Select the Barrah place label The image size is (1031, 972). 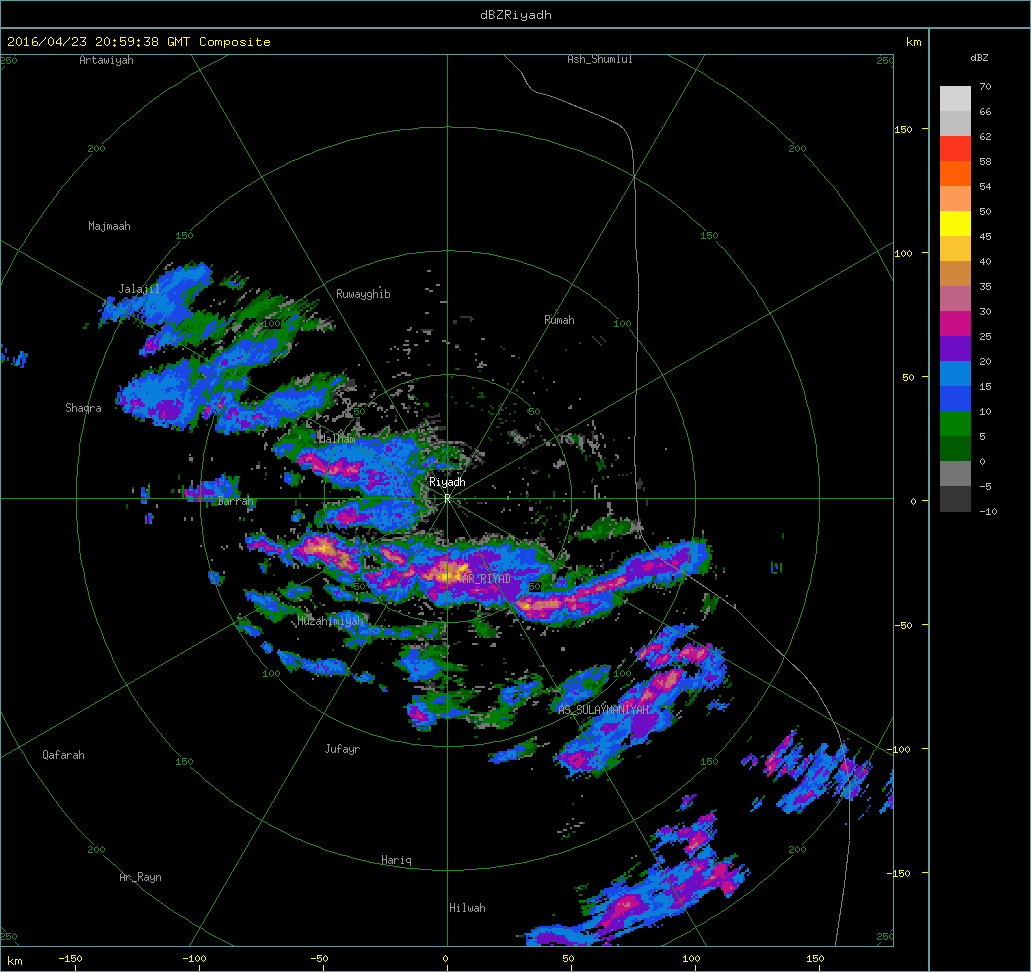pyautogui.click(x=235, y=501)
